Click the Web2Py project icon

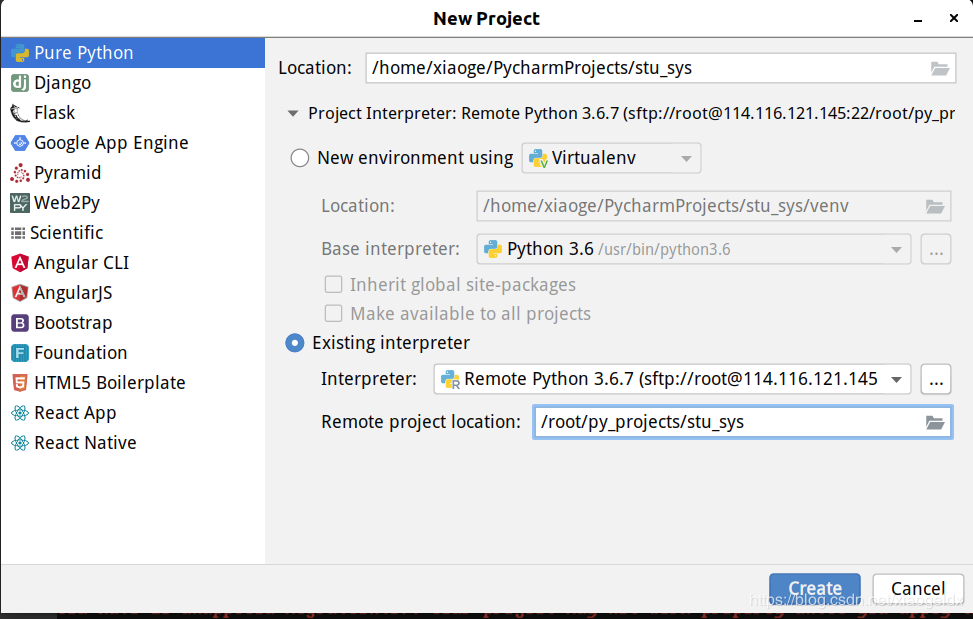click(20, 203)
